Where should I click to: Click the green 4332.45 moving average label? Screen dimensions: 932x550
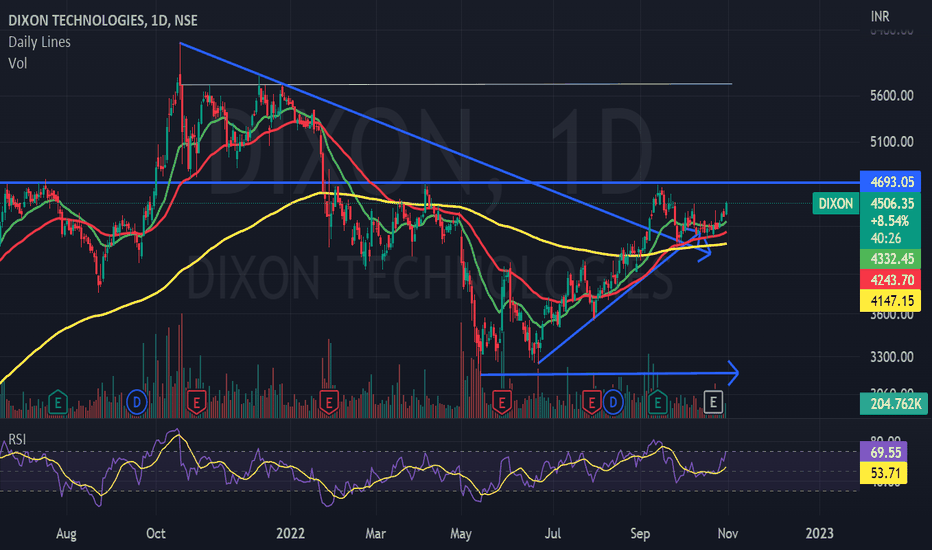pos(890,259)
